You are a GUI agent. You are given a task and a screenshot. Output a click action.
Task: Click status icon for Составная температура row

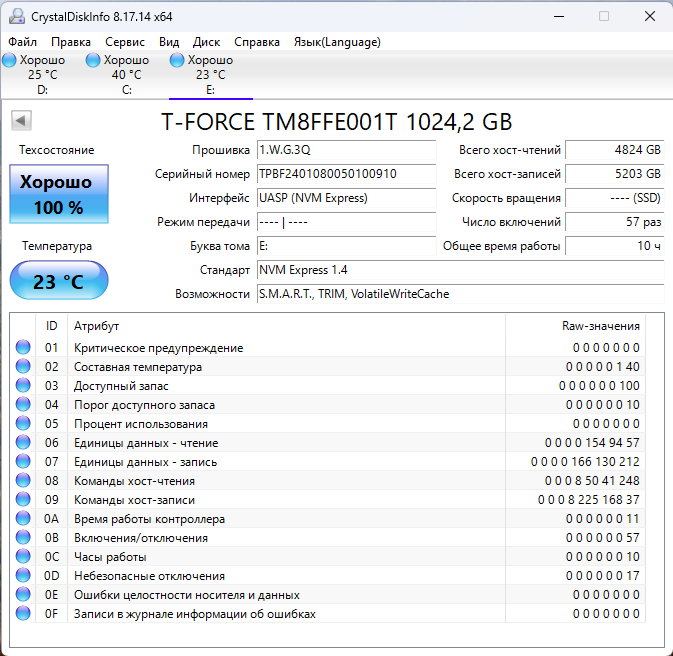(x=23, y=366)
